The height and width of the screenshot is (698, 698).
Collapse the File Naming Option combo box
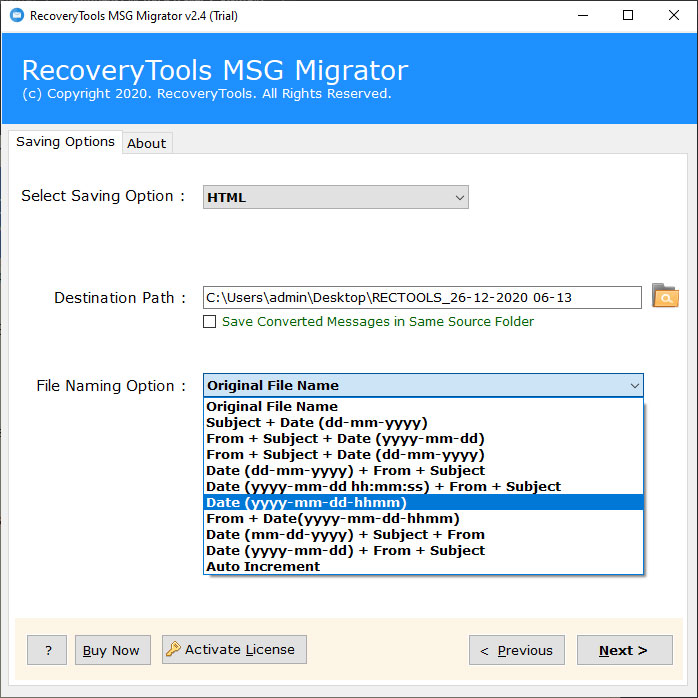click(x=423, y=386)
